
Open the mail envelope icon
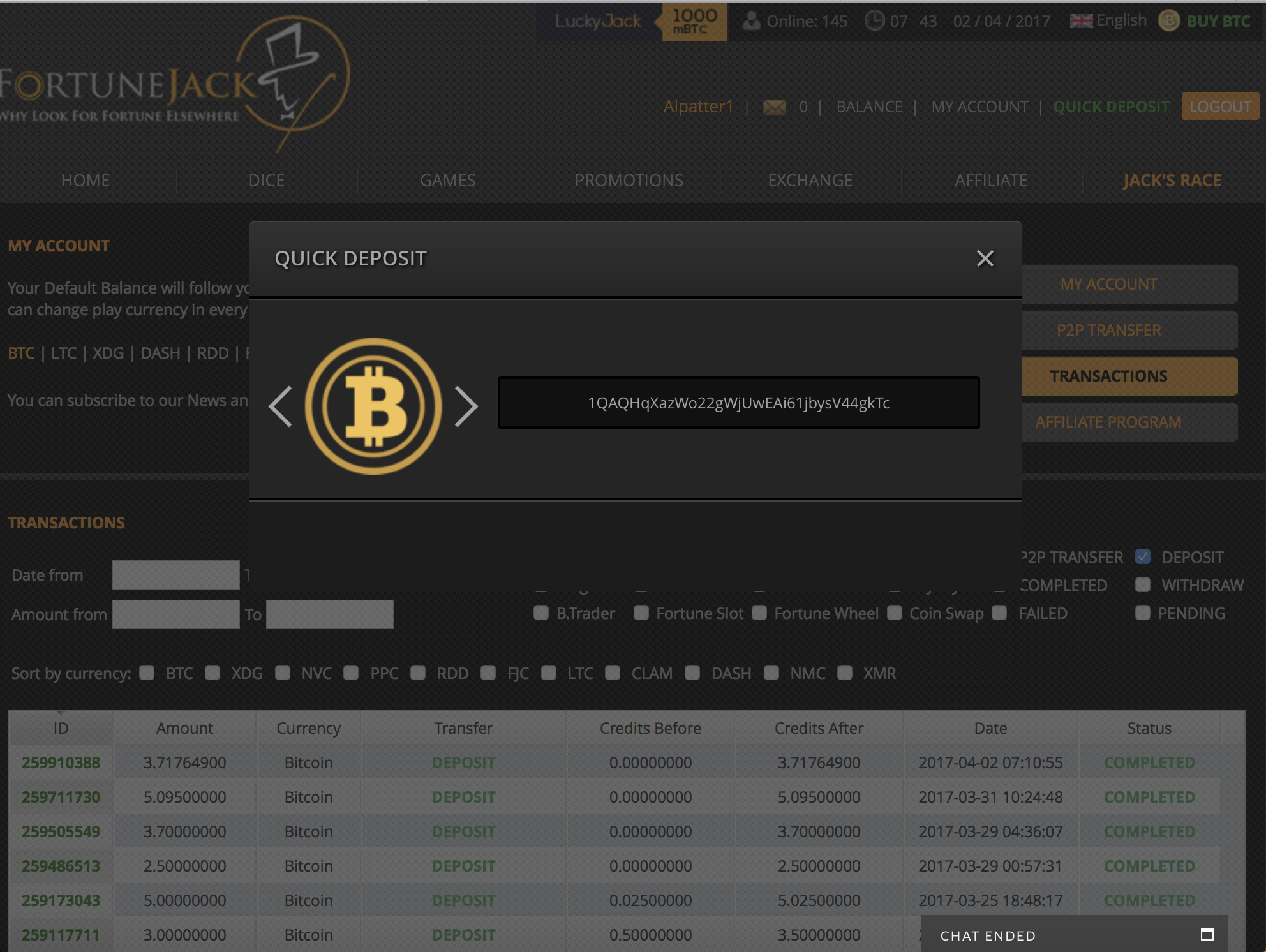(x=775, y=107)
